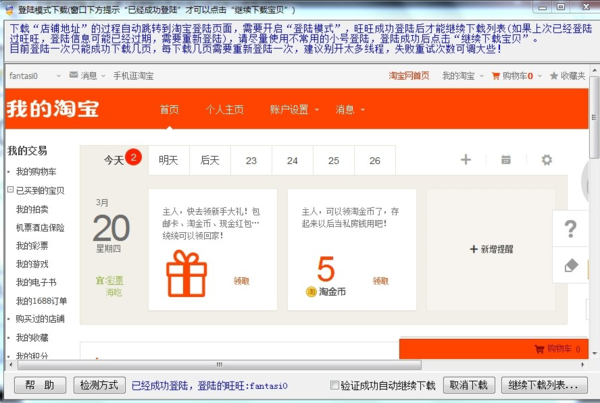Viewport: 600px width, 403px height.
Task: Open the 淘宝网首页 link
Action: click(409, 76)
